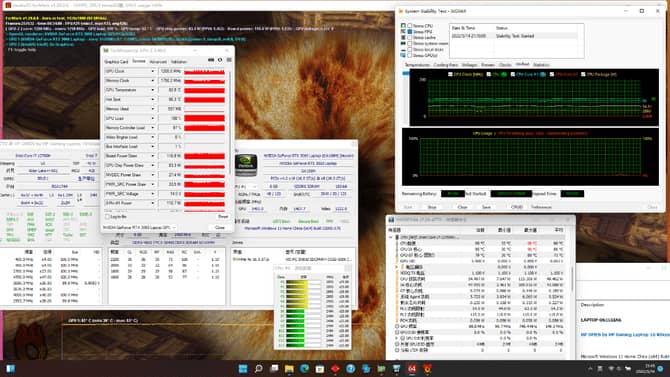Click the GPU-Z refresh icon
The height and width of the screenshot is (377, 670).
tap(220, 60)
